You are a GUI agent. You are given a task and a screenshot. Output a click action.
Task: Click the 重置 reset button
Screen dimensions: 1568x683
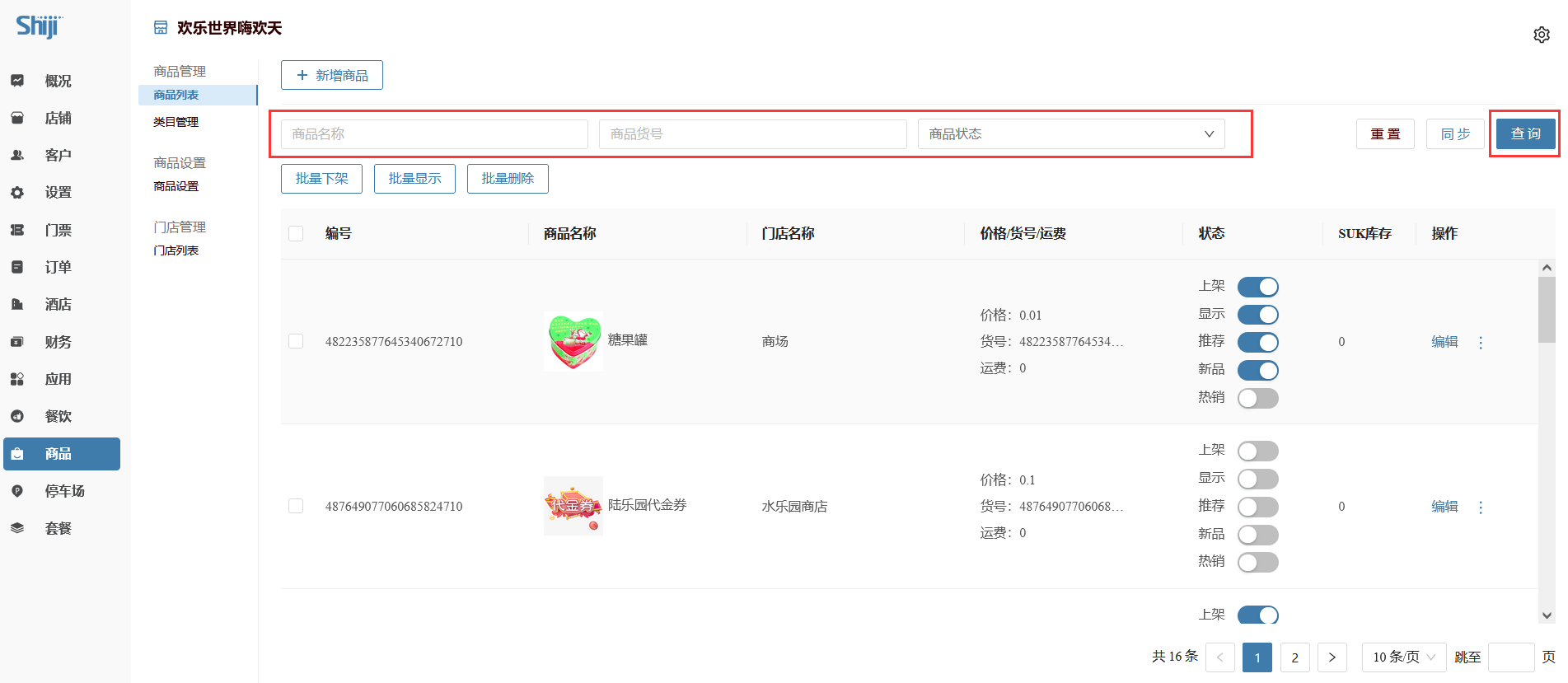pyautogui.click(x=1385, y=134)
